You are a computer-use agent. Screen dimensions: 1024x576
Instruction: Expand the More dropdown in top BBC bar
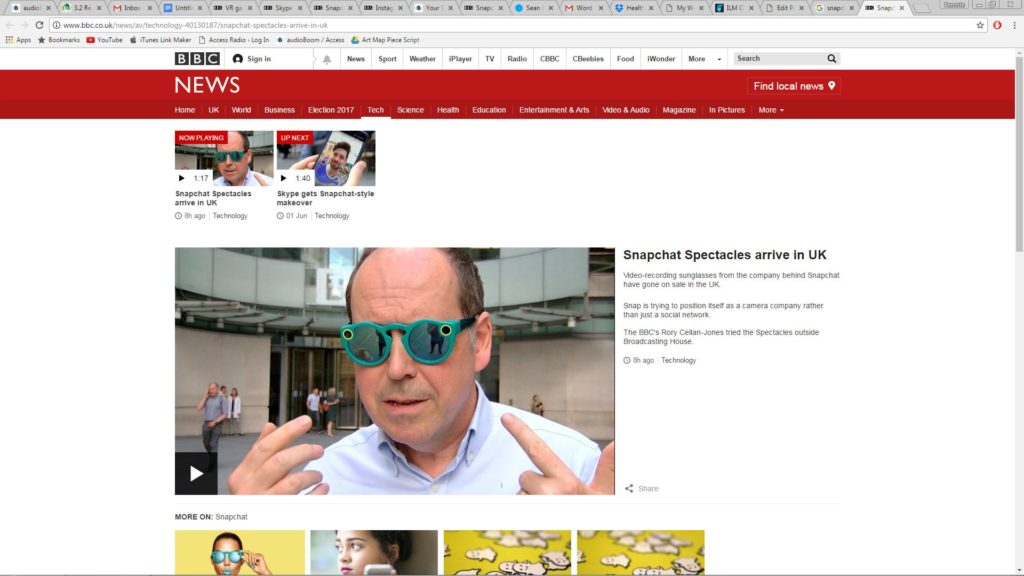pyautogui.click(x=703, y=59)
